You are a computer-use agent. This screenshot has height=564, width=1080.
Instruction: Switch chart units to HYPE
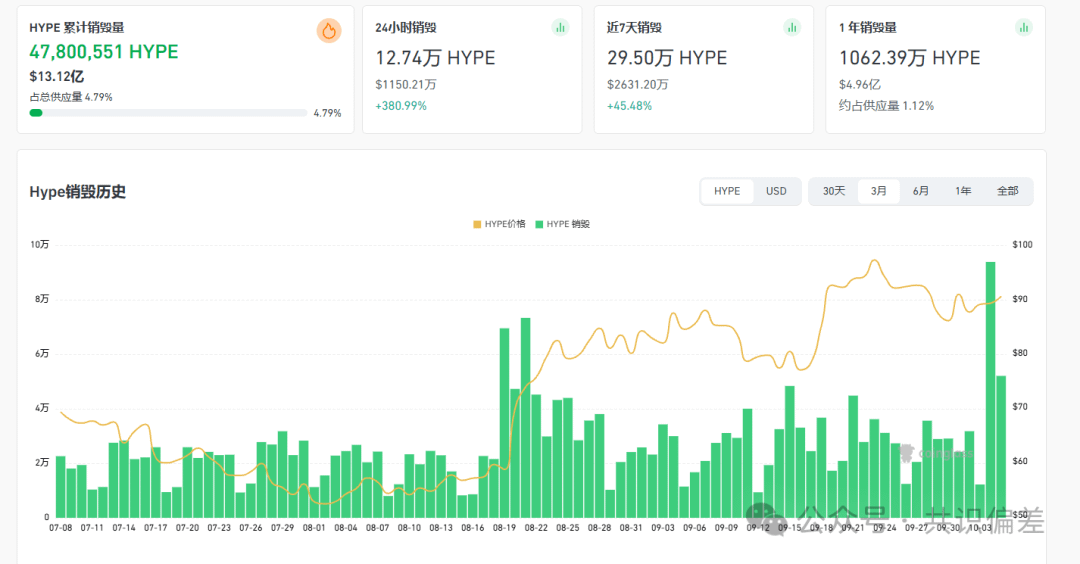727,191
